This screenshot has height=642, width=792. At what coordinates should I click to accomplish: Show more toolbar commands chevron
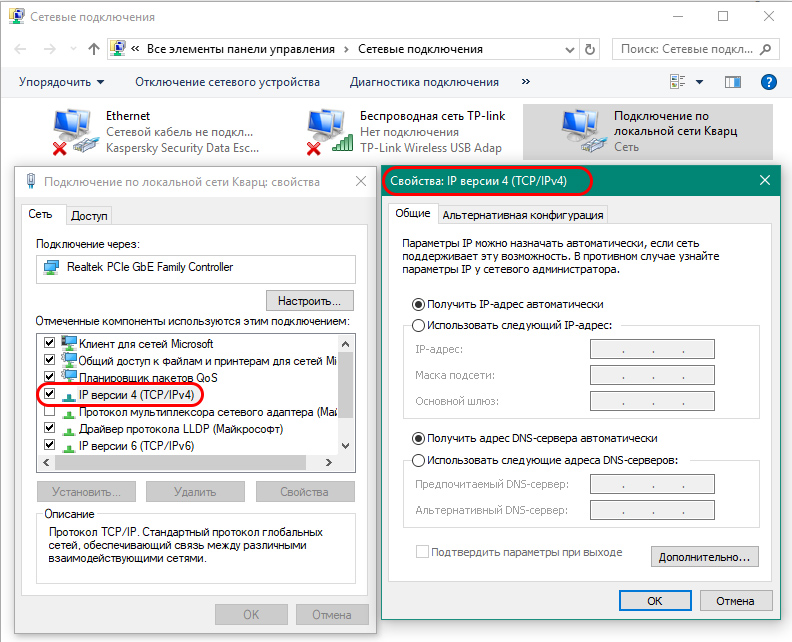(526, 81)
